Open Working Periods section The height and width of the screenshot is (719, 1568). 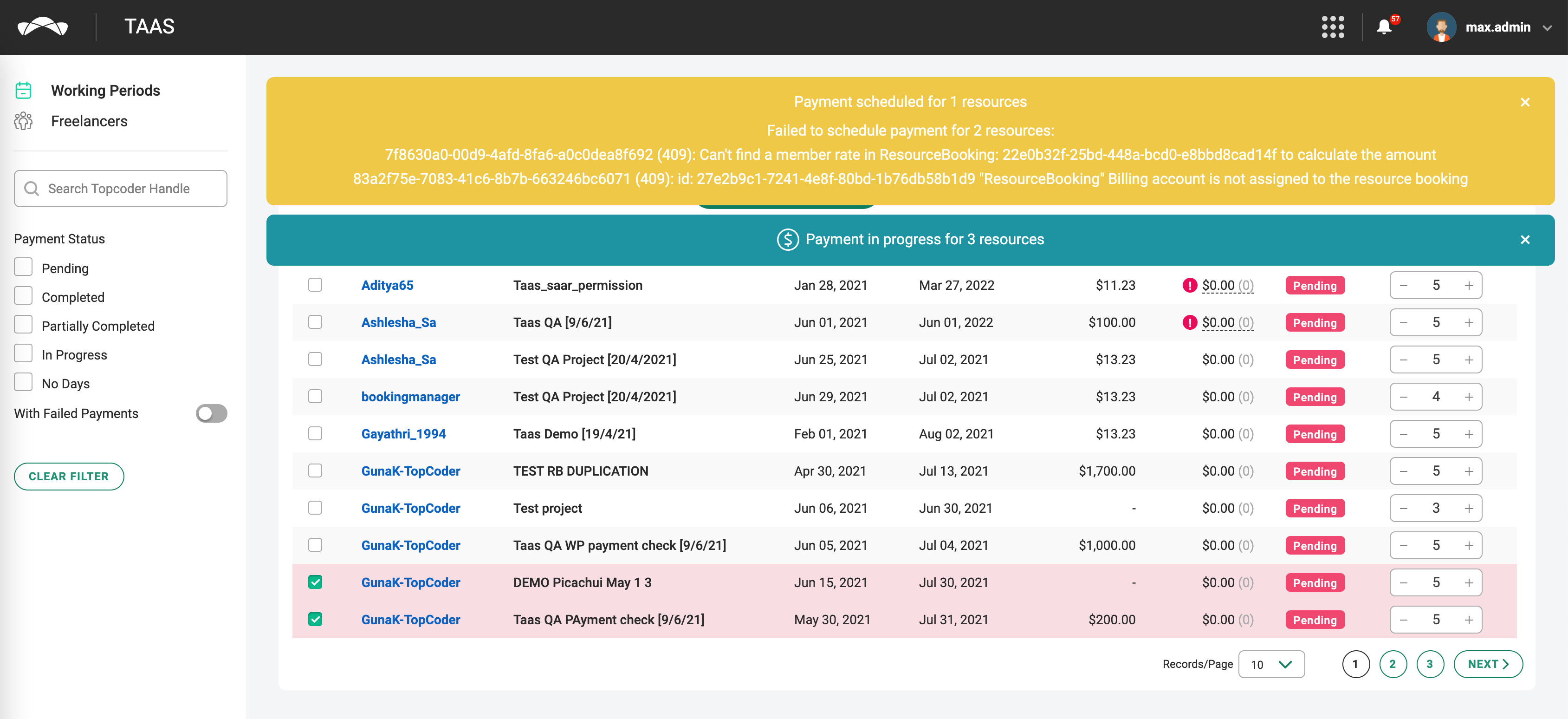(x=105, y=91)
